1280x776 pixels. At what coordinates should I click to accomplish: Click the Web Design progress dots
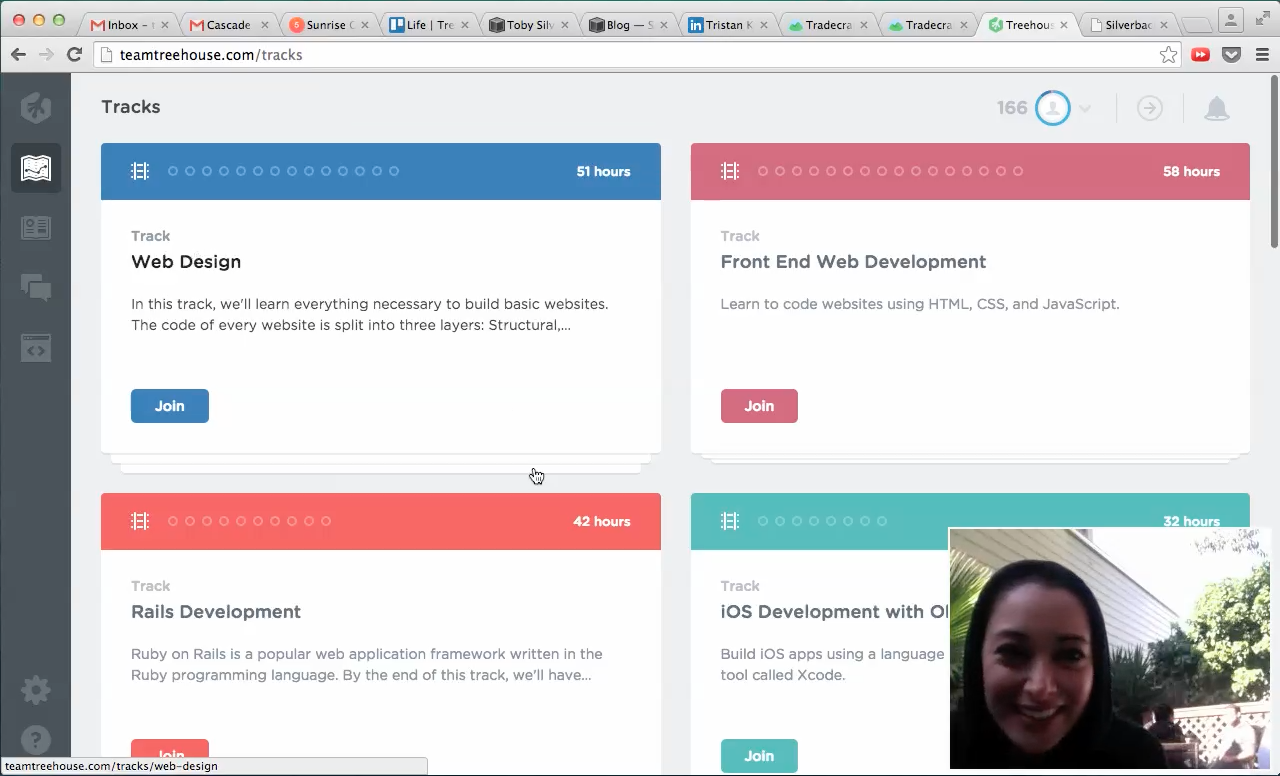click(283, 171)
